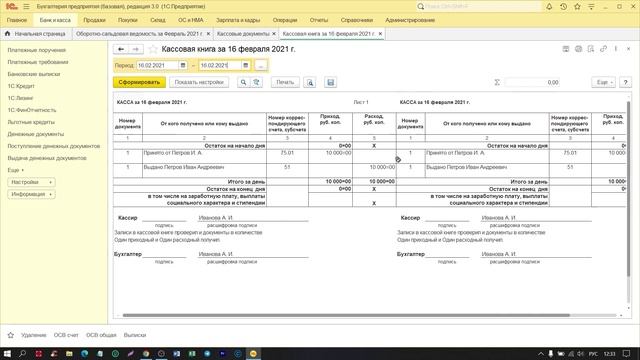The width and height of the screenshot is (640, 360).
Task: Click the printer icon in report header
Action: point(578,49)
